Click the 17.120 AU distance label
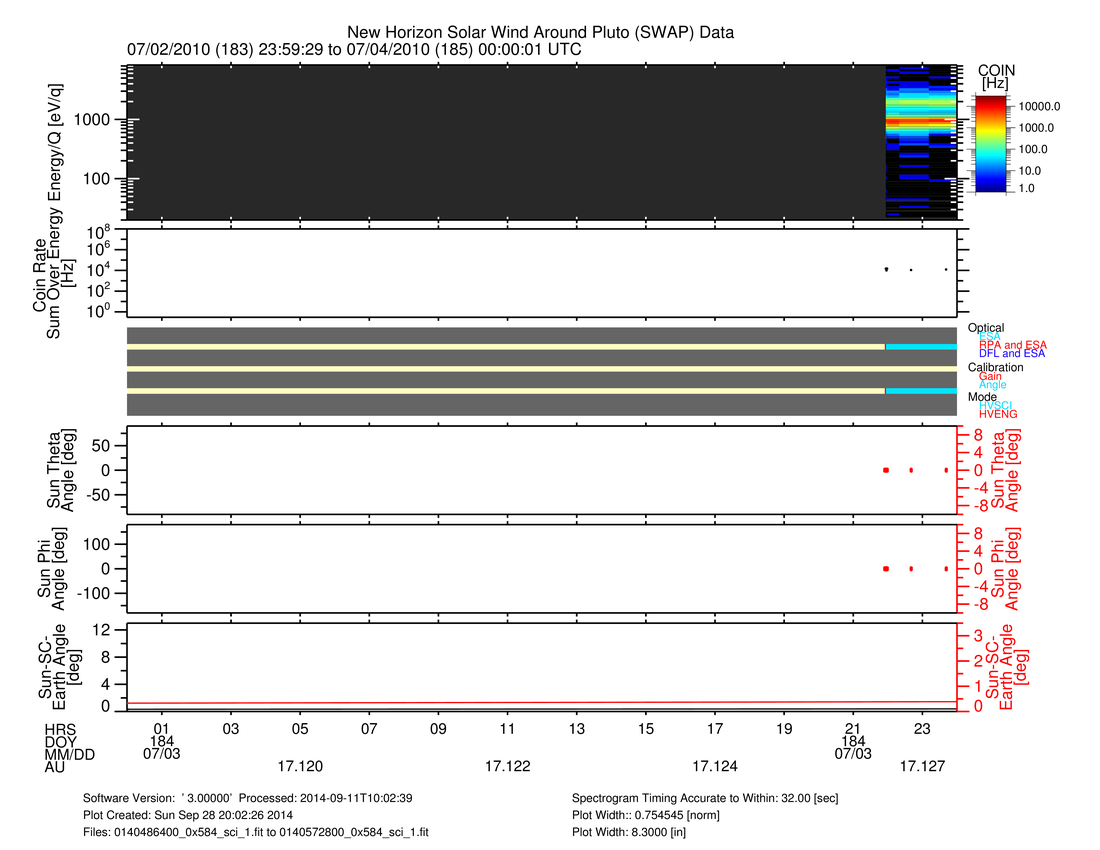The height and width of the screenshot is (850, 1100). pyautogui.click(x=300, y=766)
